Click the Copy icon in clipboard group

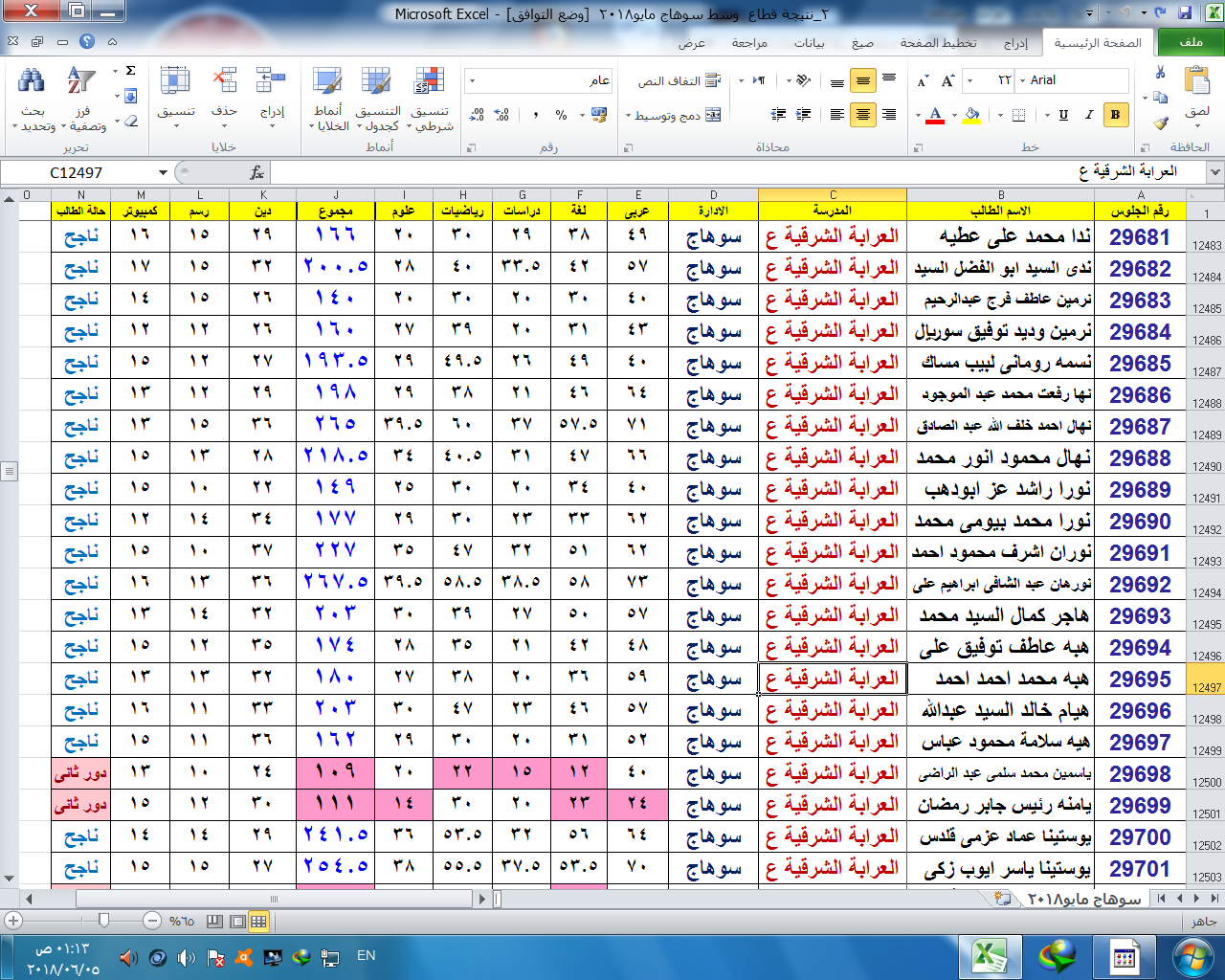pyautogui.click(x=1160, y=98)
